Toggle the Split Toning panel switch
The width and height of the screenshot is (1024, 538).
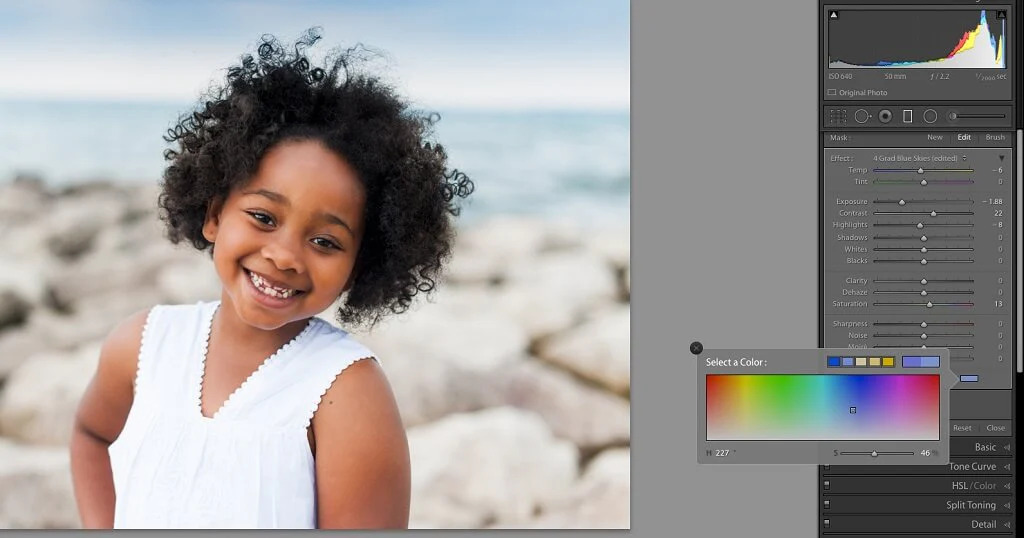tap(827, 505)
